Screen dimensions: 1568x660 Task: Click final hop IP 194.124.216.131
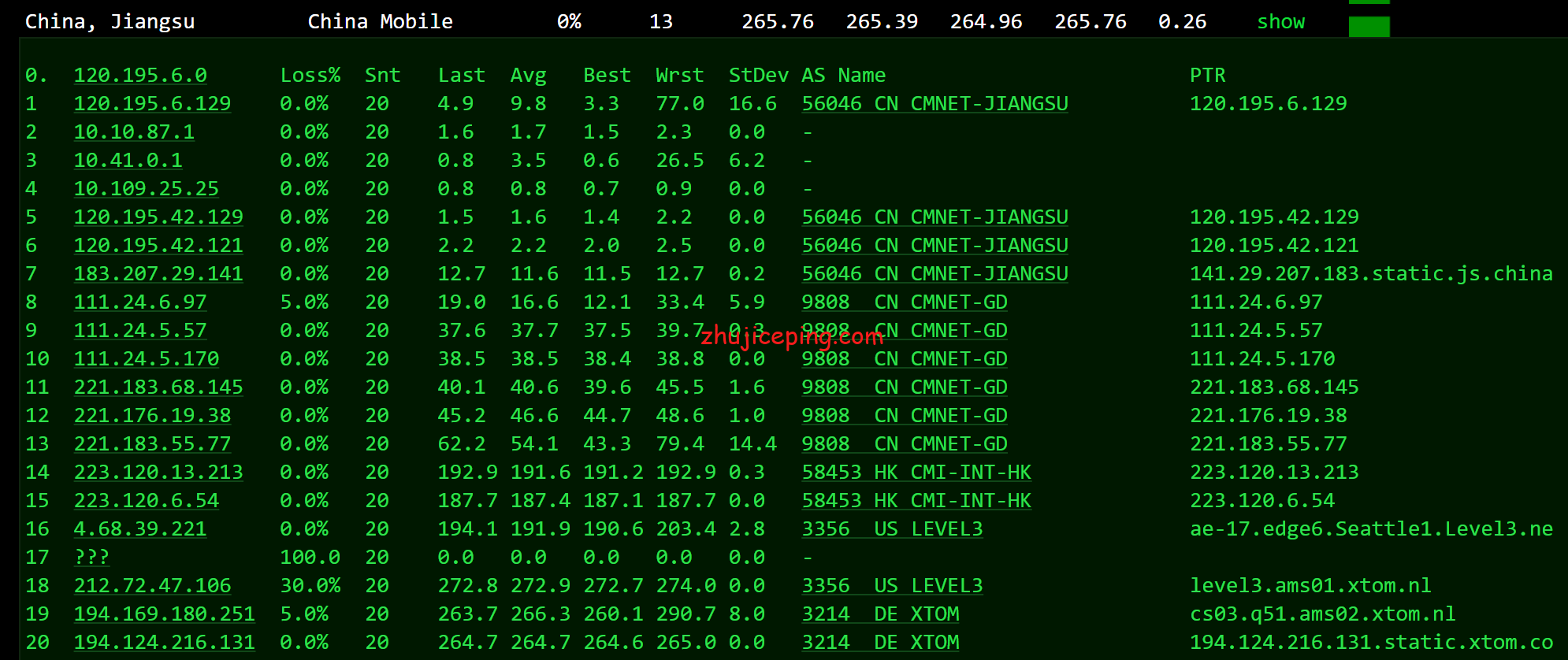point(164,643)
